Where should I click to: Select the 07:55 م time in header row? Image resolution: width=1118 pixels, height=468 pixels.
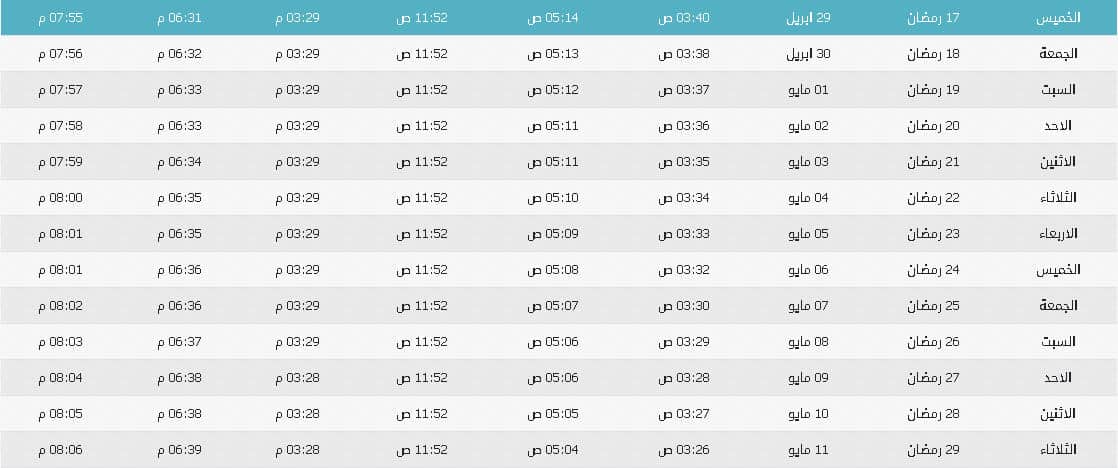[x=60, y=19]
